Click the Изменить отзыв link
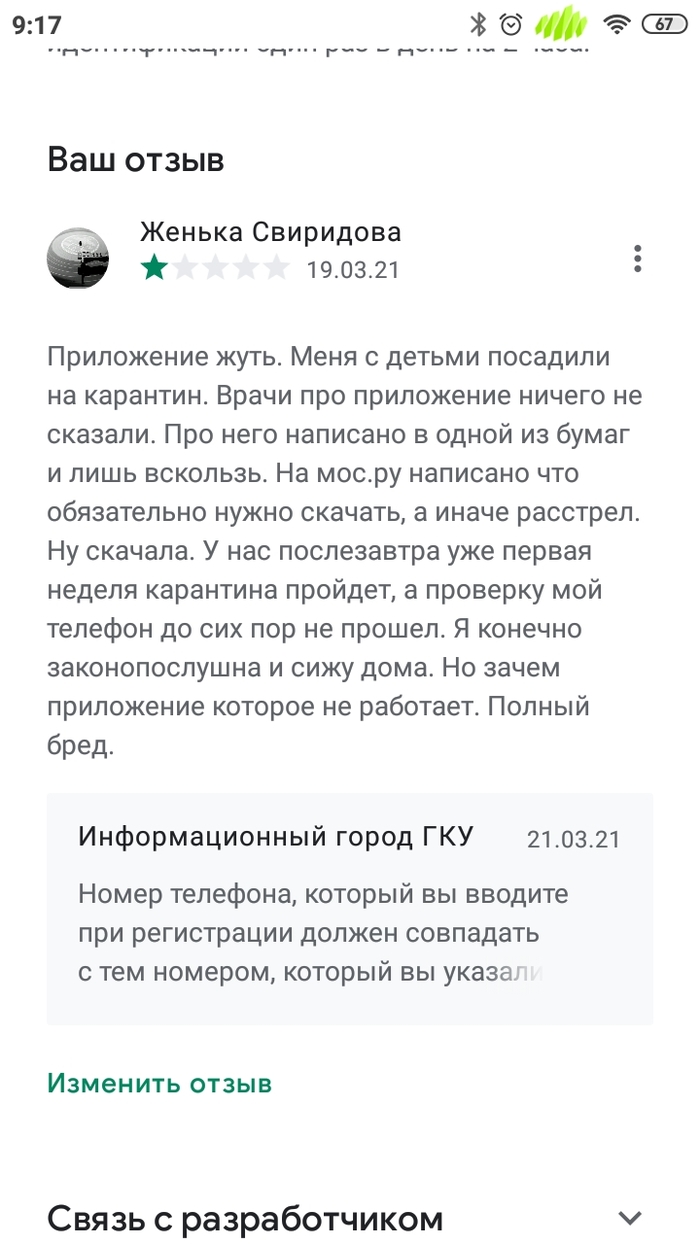 coord(159,1083)
